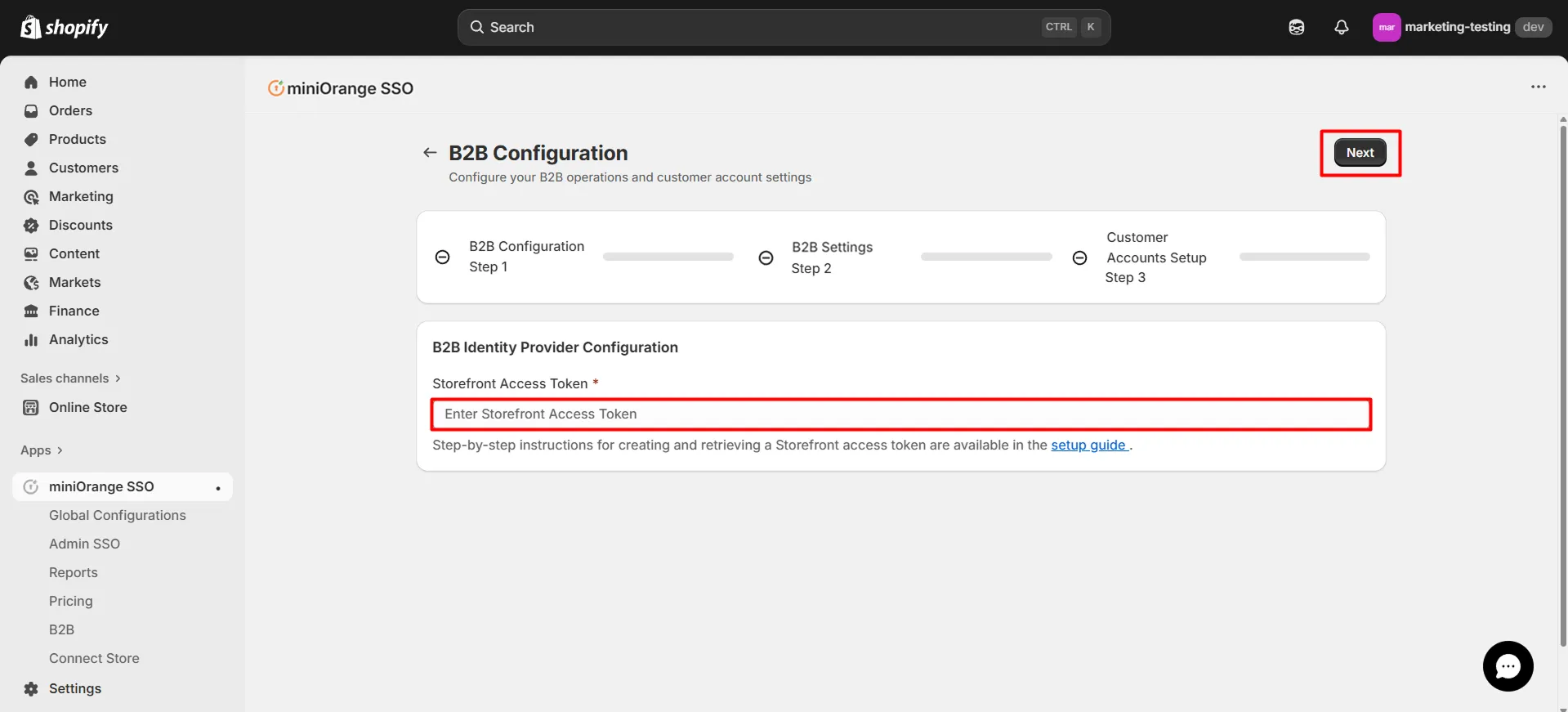Open Discounts page

point(81,225)
